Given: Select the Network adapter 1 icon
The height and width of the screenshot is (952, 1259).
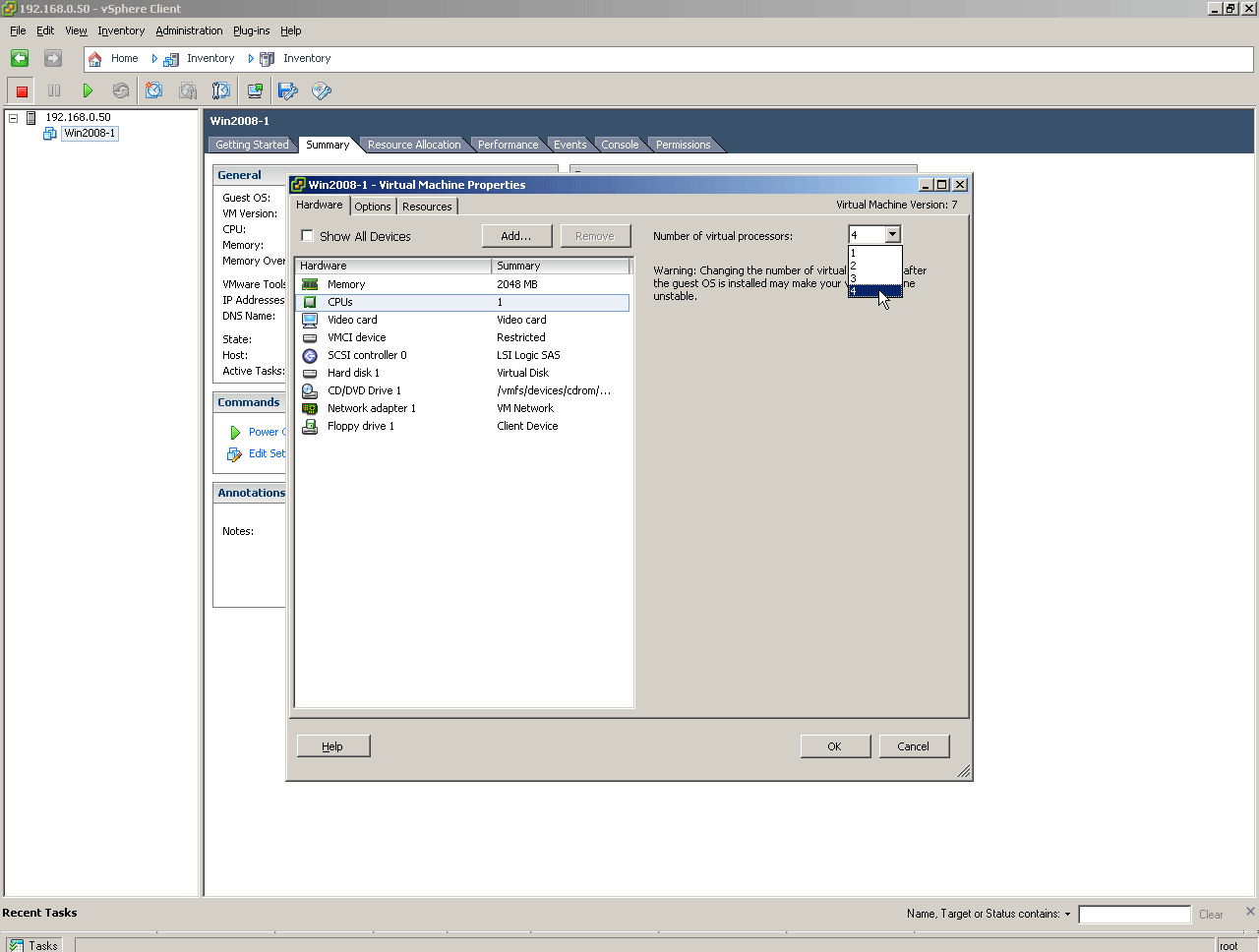Looking at the screenshot, I should tap(310, 408).
